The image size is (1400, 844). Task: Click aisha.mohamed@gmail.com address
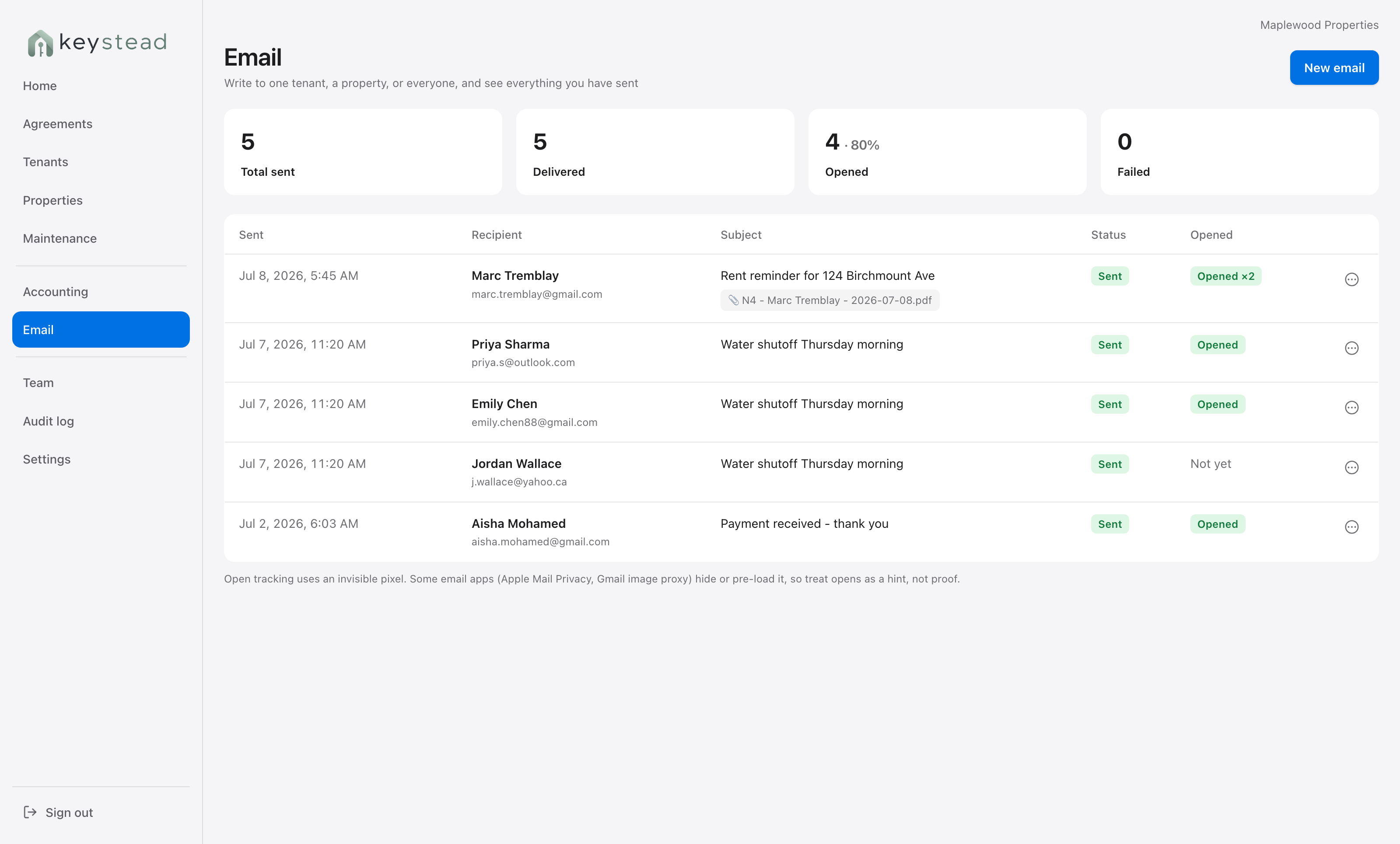(540, 542)
